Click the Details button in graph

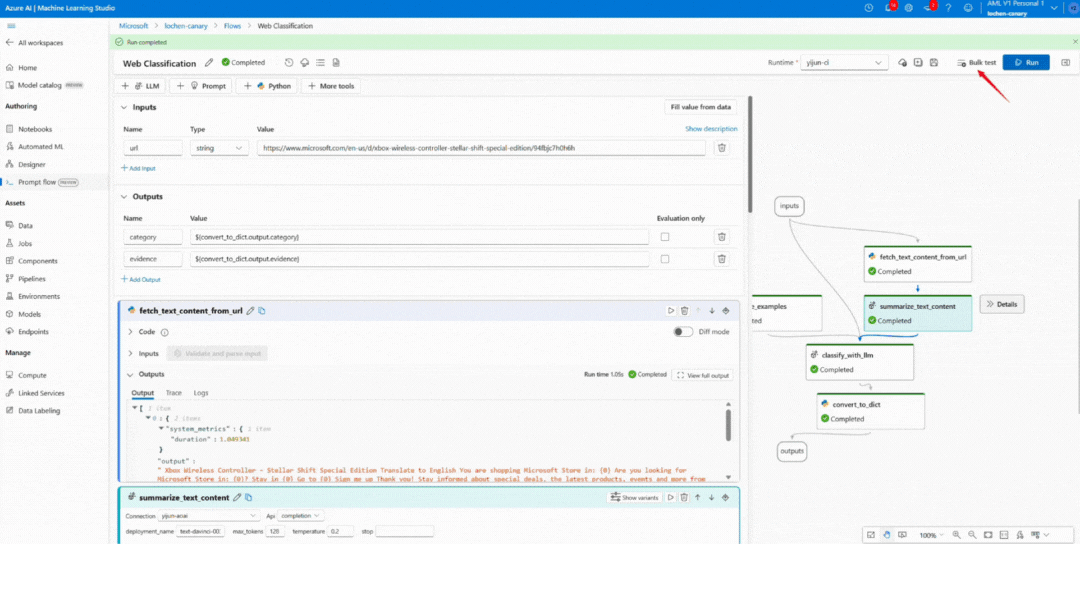pos(1001,304)
